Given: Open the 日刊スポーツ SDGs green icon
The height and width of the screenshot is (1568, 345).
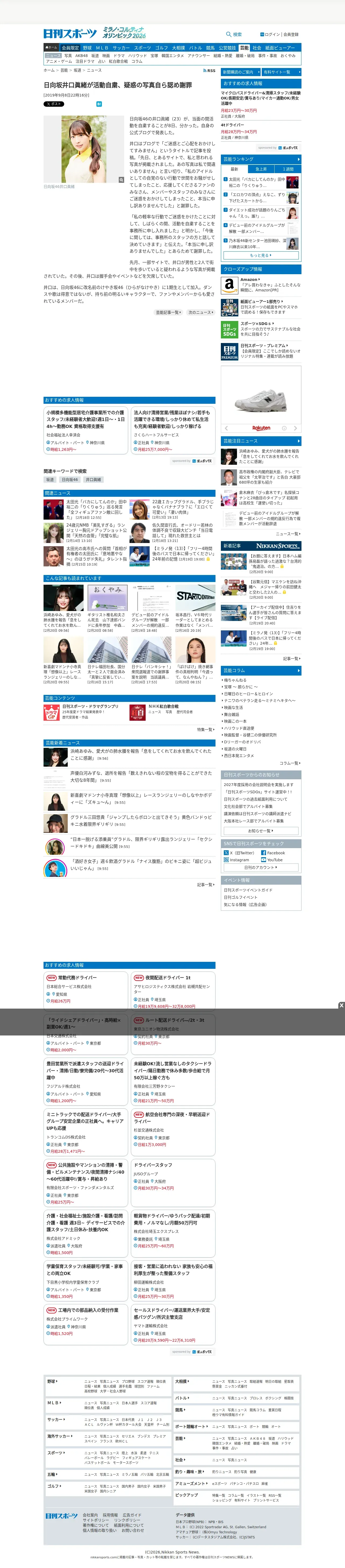Looking at the screenshot, I should click(x=229, y=329).
